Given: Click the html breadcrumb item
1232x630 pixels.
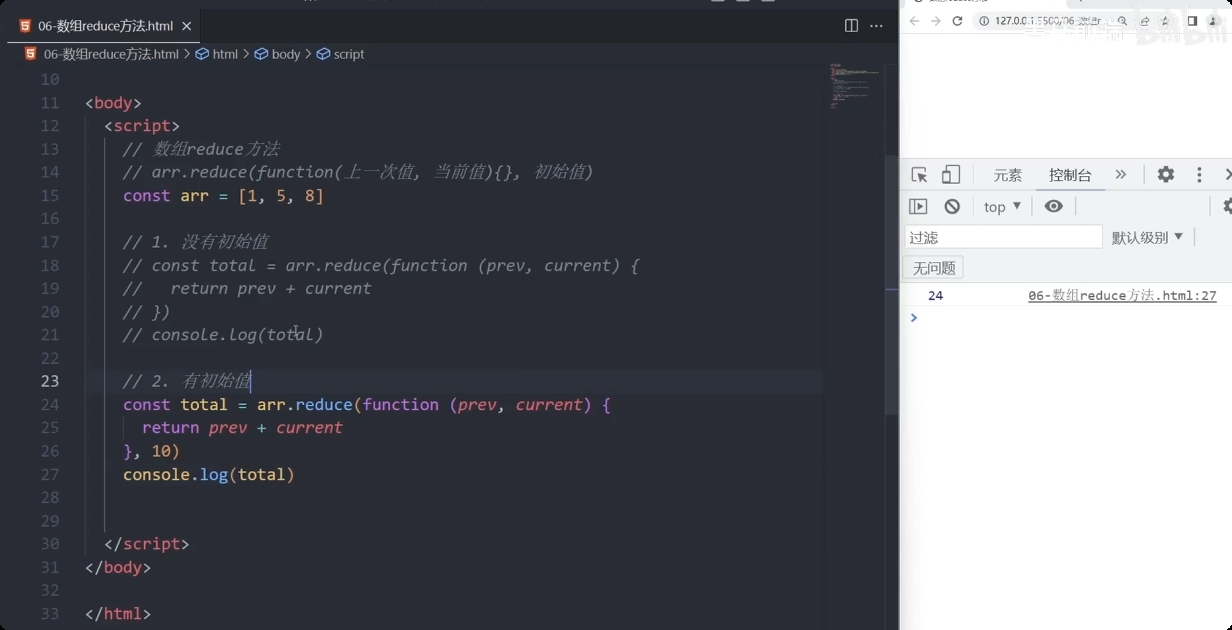Looking at the screenshot, I should (x=217, y=54).
